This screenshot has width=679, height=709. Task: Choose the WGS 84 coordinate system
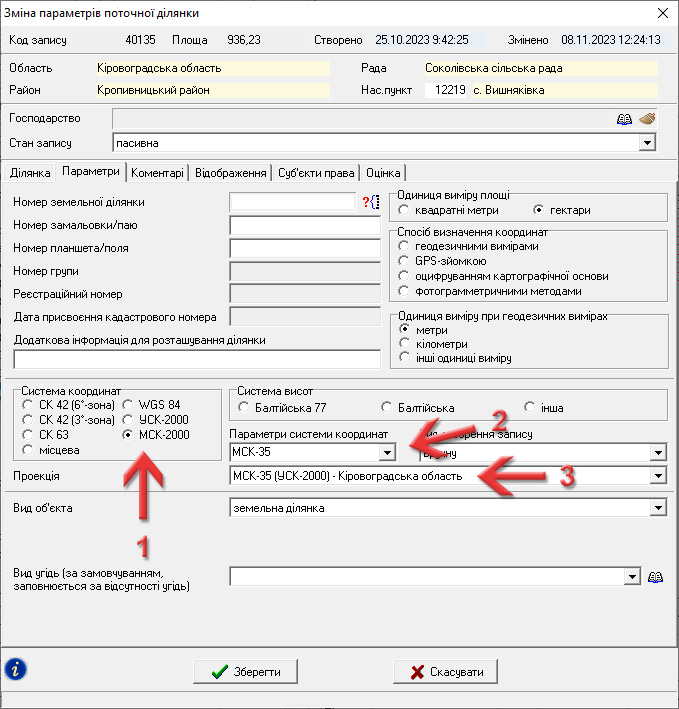(127, 404)
